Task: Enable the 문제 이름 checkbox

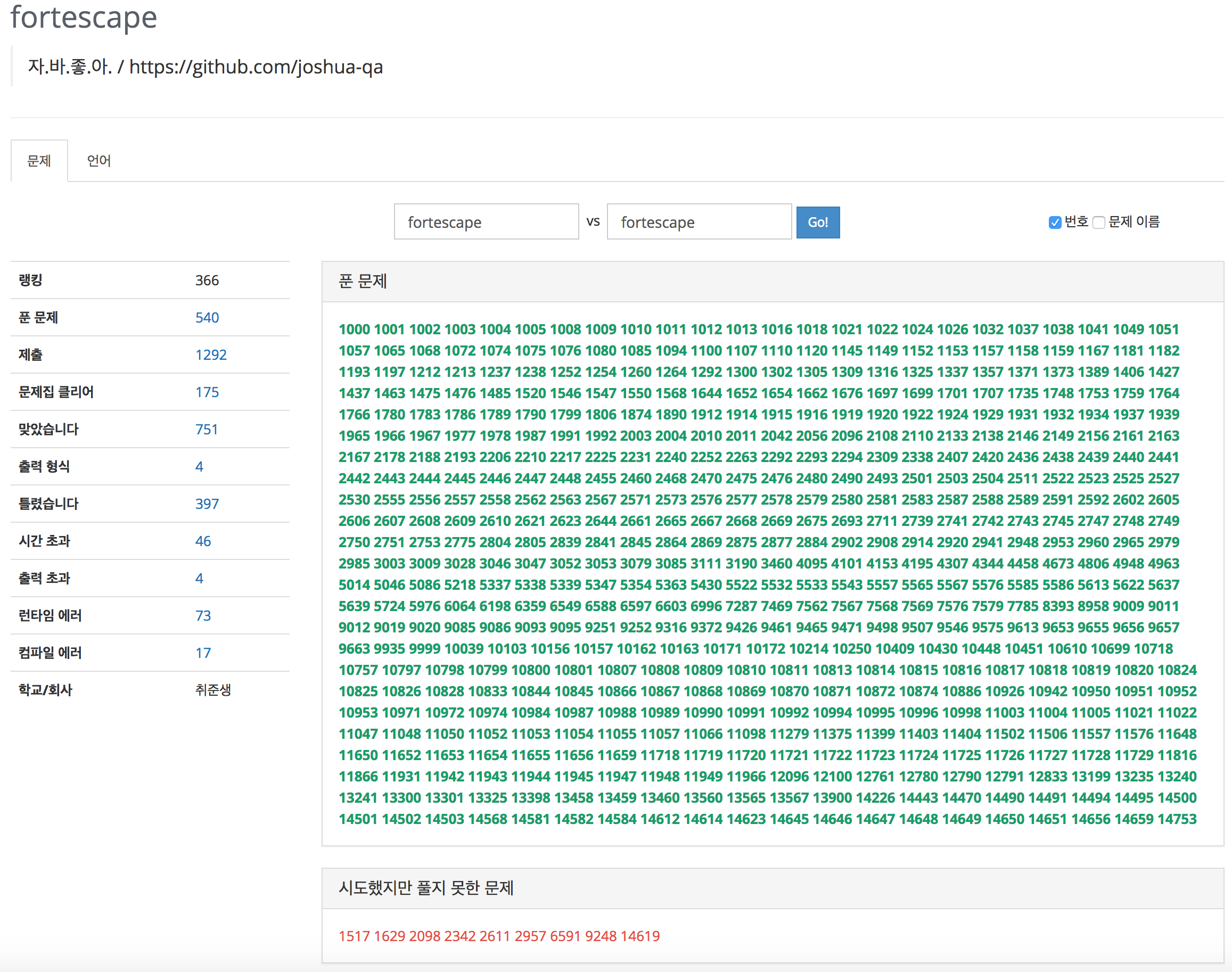Action: pyautogui.click(x=1099, y=222)
